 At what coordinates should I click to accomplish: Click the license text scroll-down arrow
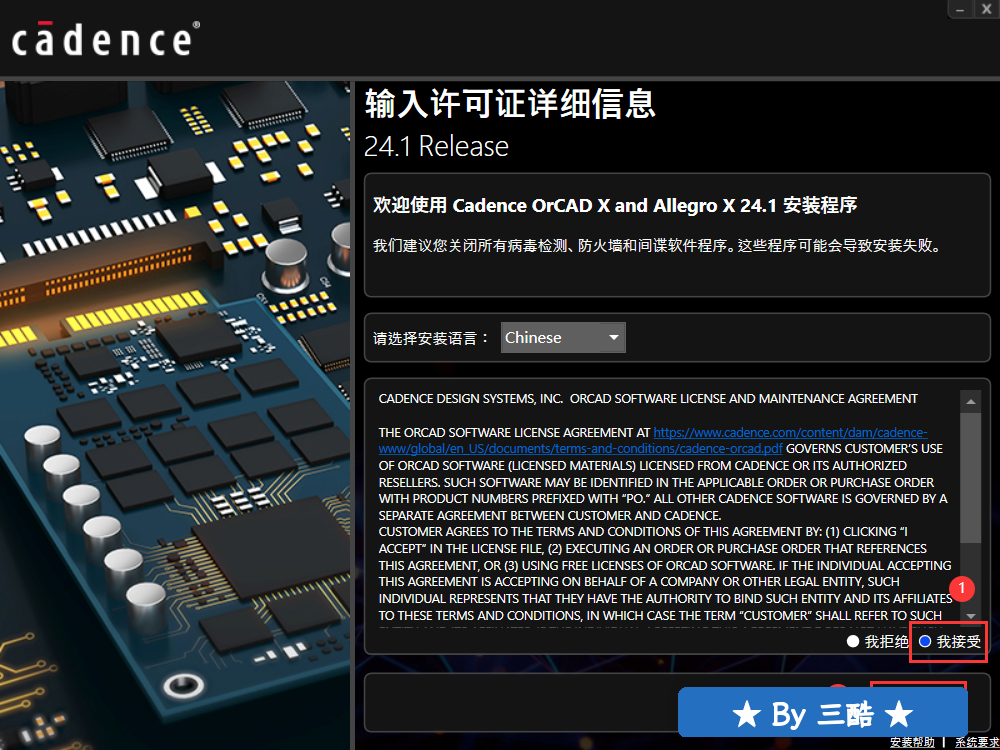point(971,616)
